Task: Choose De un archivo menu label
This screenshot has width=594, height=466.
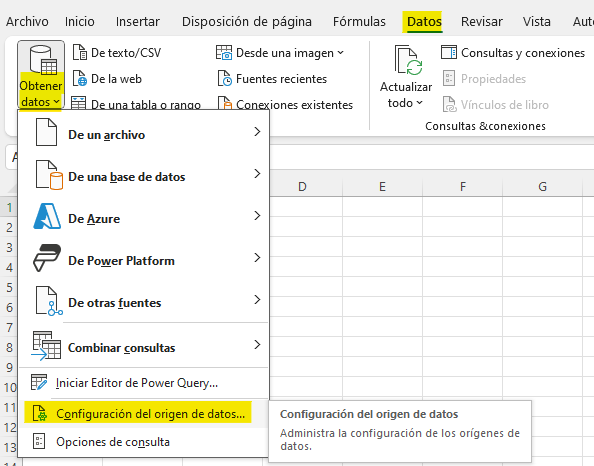Action: point(106,135)
